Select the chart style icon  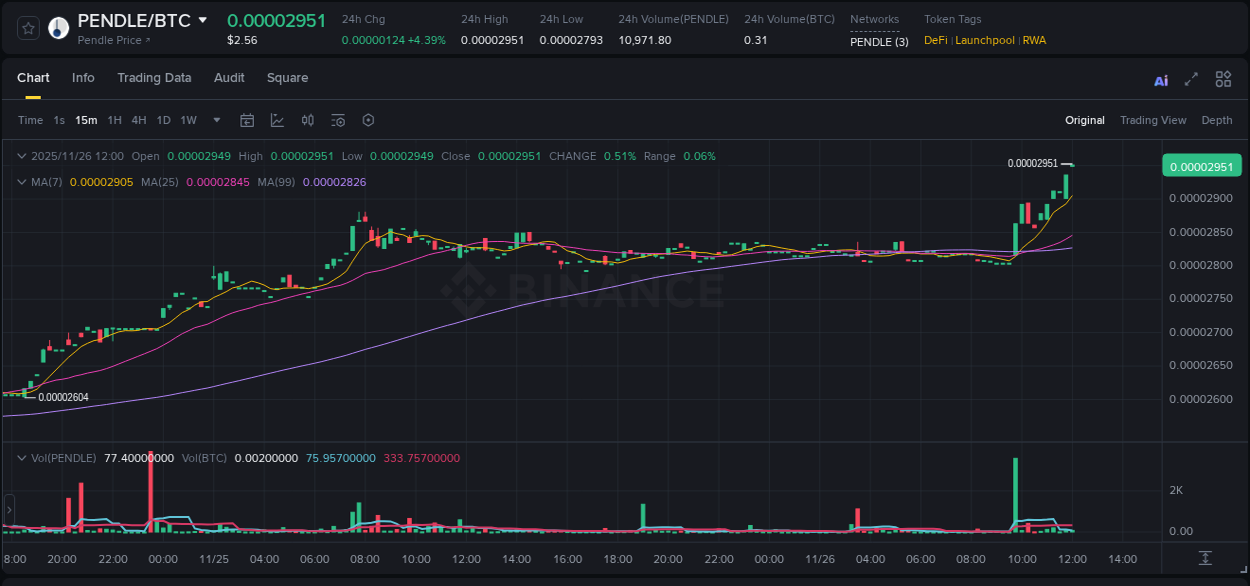277,120
